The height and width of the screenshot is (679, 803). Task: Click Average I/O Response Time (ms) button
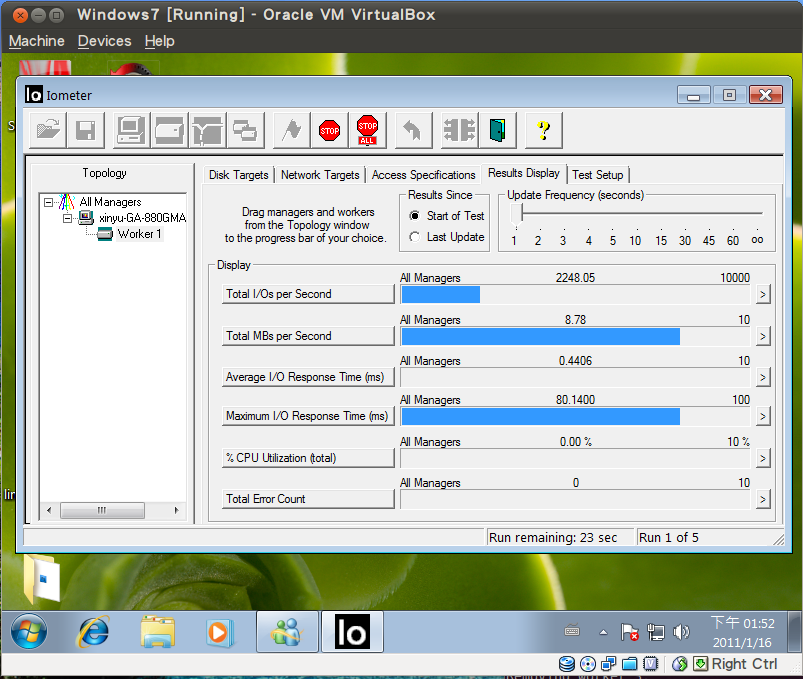pos(308,377)
